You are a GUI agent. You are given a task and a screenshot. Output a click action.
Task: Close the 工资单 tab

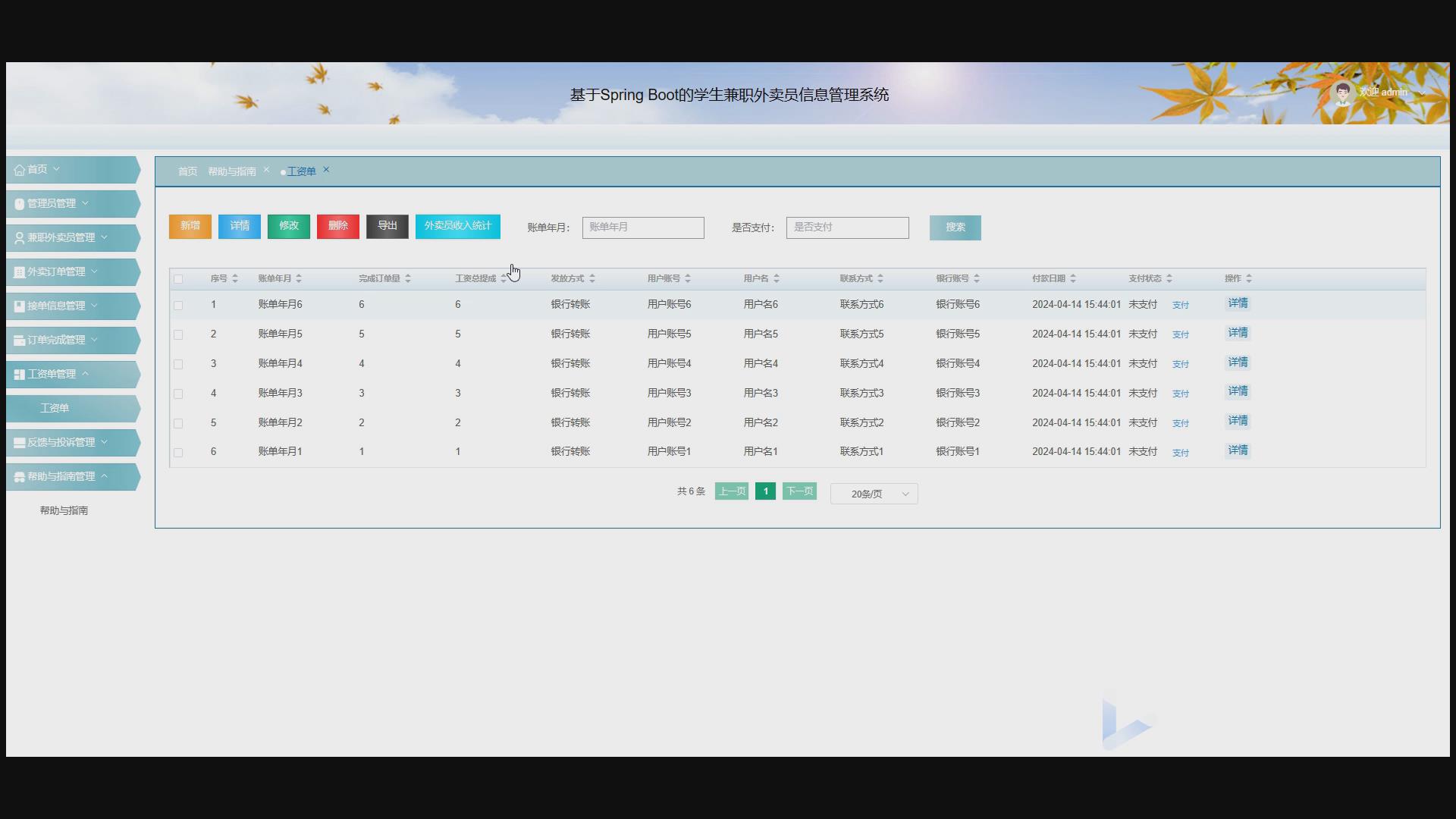326,169
